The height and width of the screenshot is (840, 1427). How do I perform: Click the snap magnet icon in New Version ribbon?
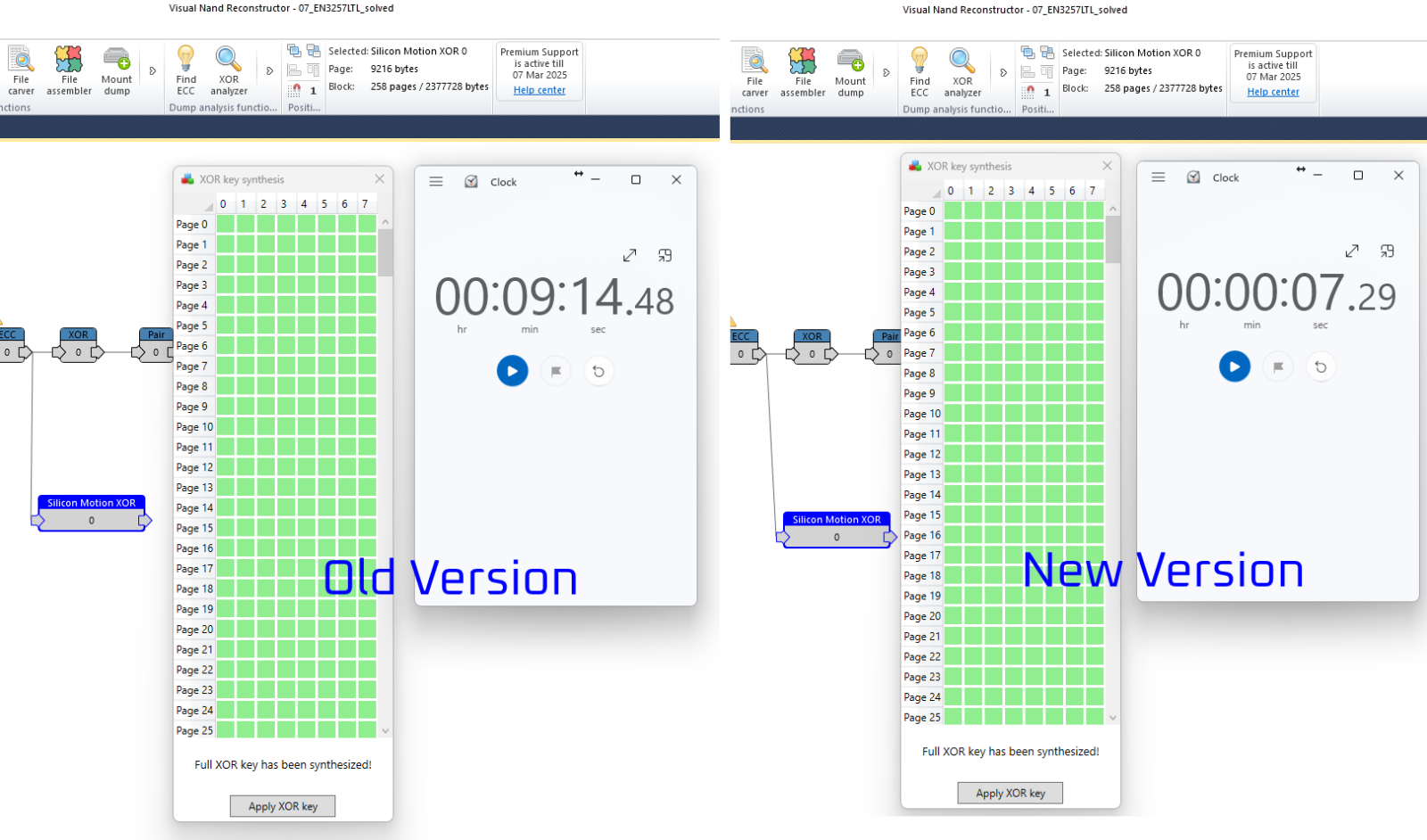[1029, 91]
